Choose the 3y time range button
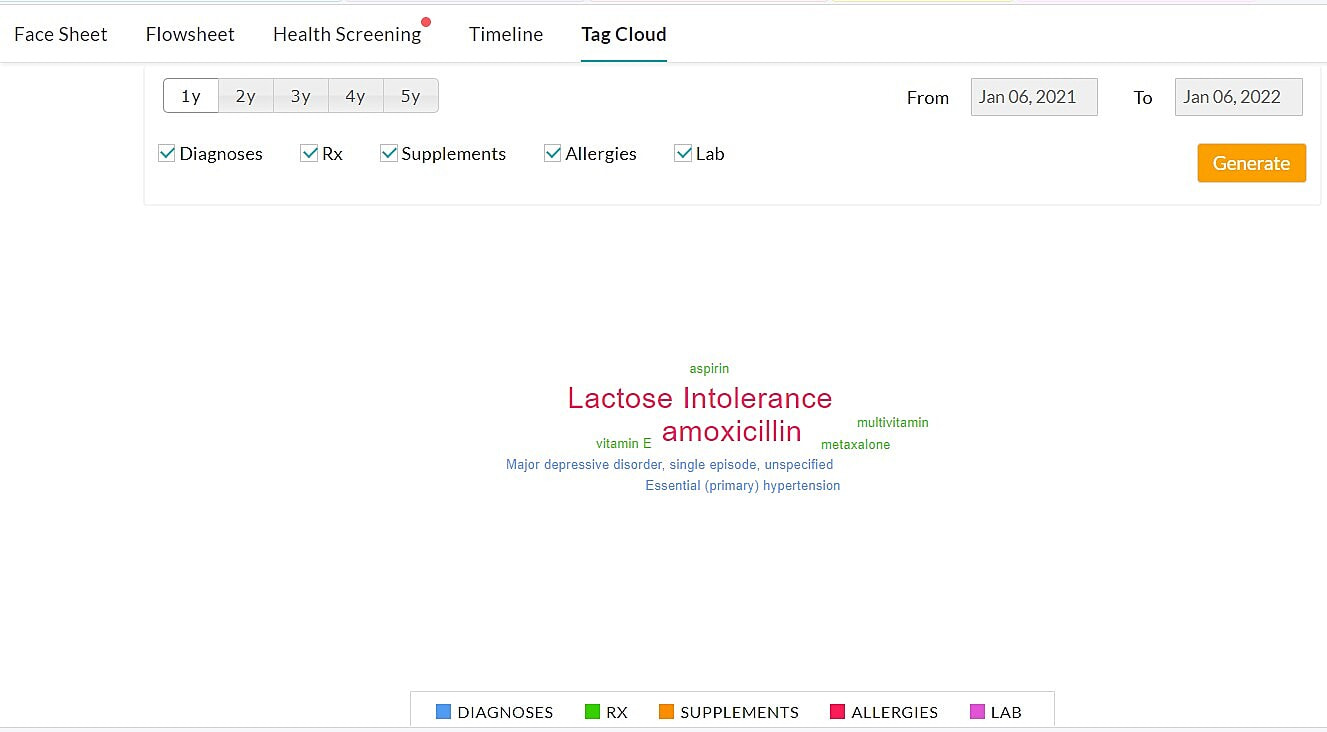The width and height of the screenshot is (1327, 732). [x=300, y=95]
